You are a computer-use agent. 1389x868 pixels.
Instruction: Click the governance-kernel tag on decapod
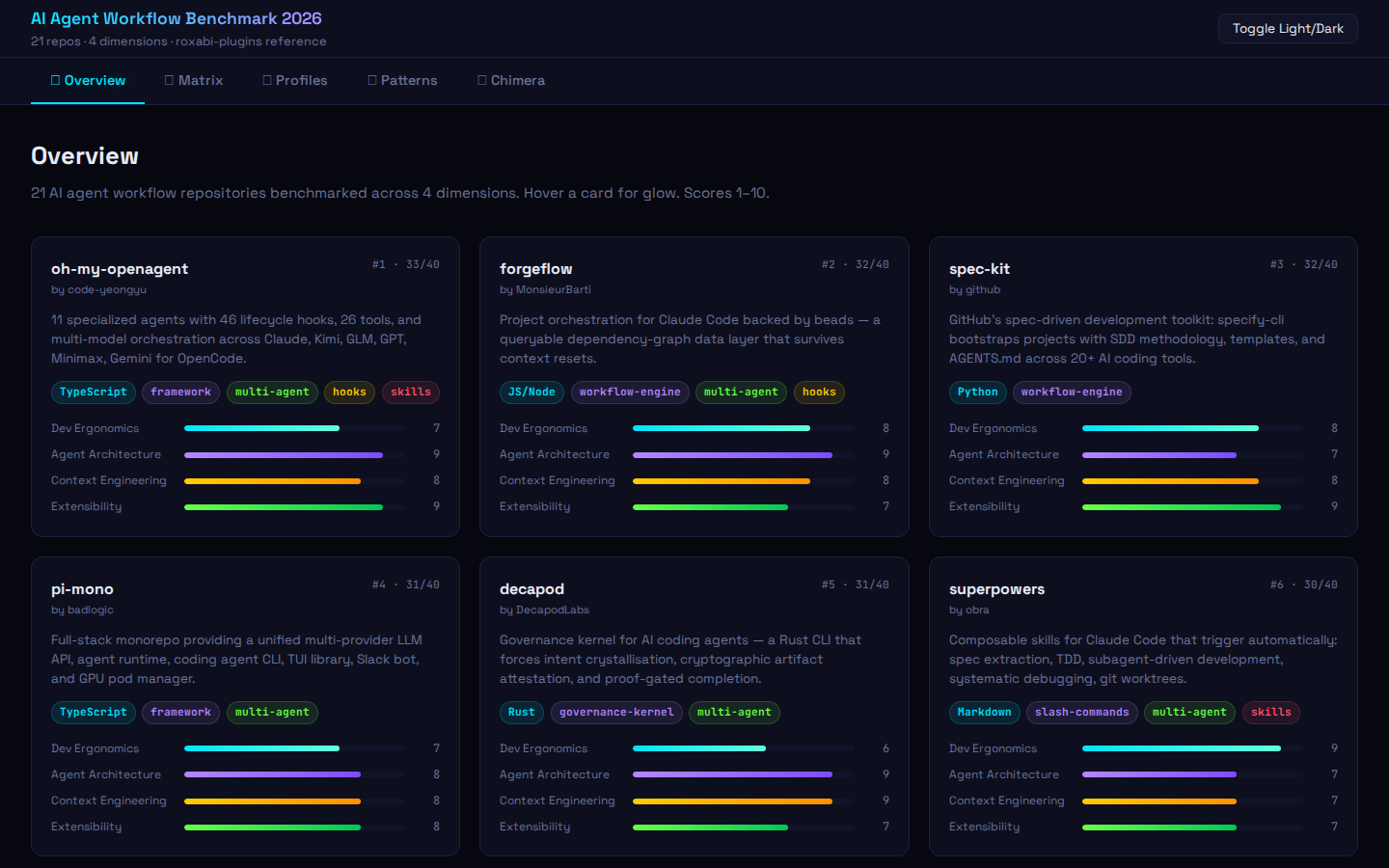pyautogui.click(x=616, y=713)
